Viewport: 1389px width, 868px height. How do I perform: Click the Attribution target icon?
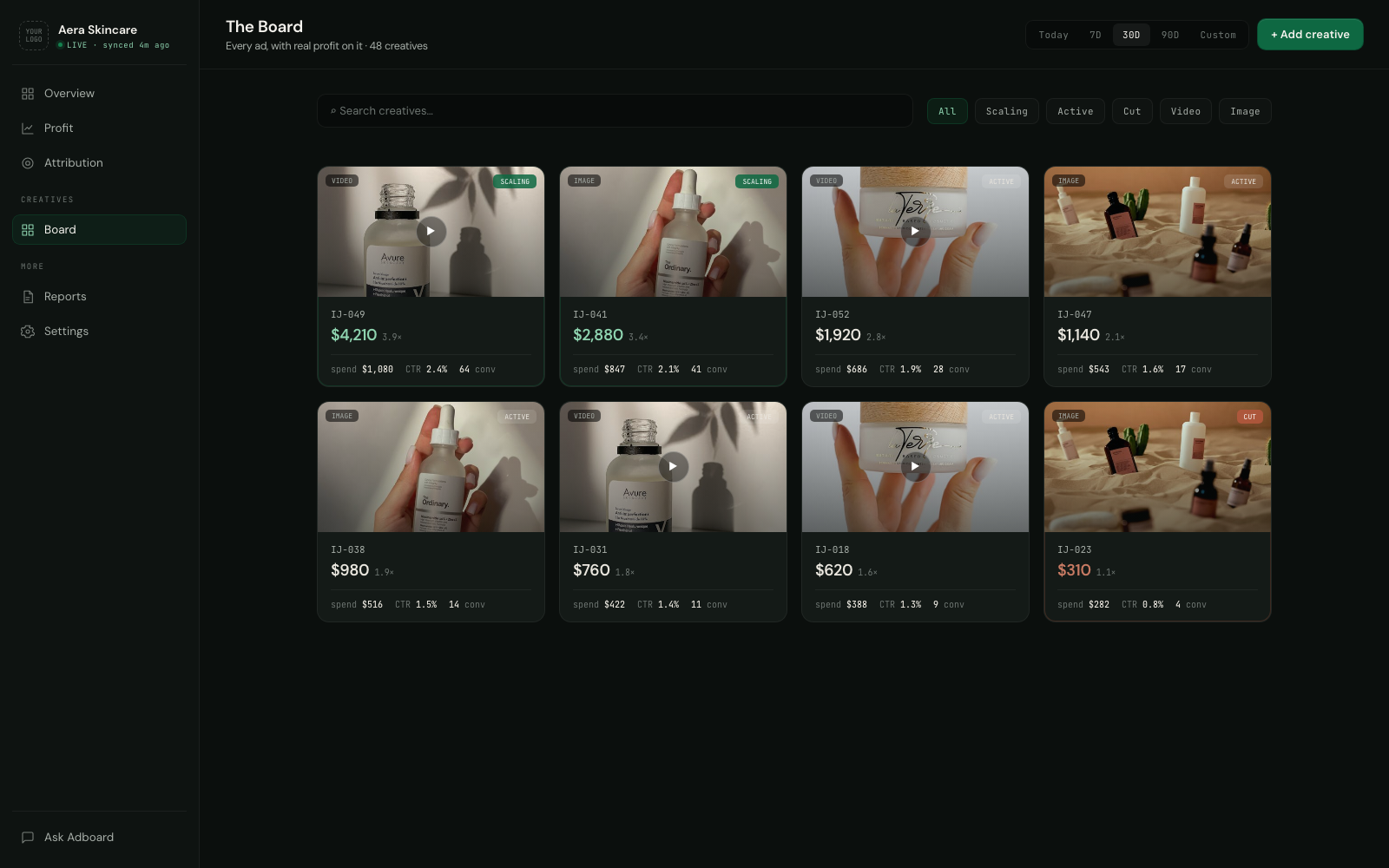[28, 163]
